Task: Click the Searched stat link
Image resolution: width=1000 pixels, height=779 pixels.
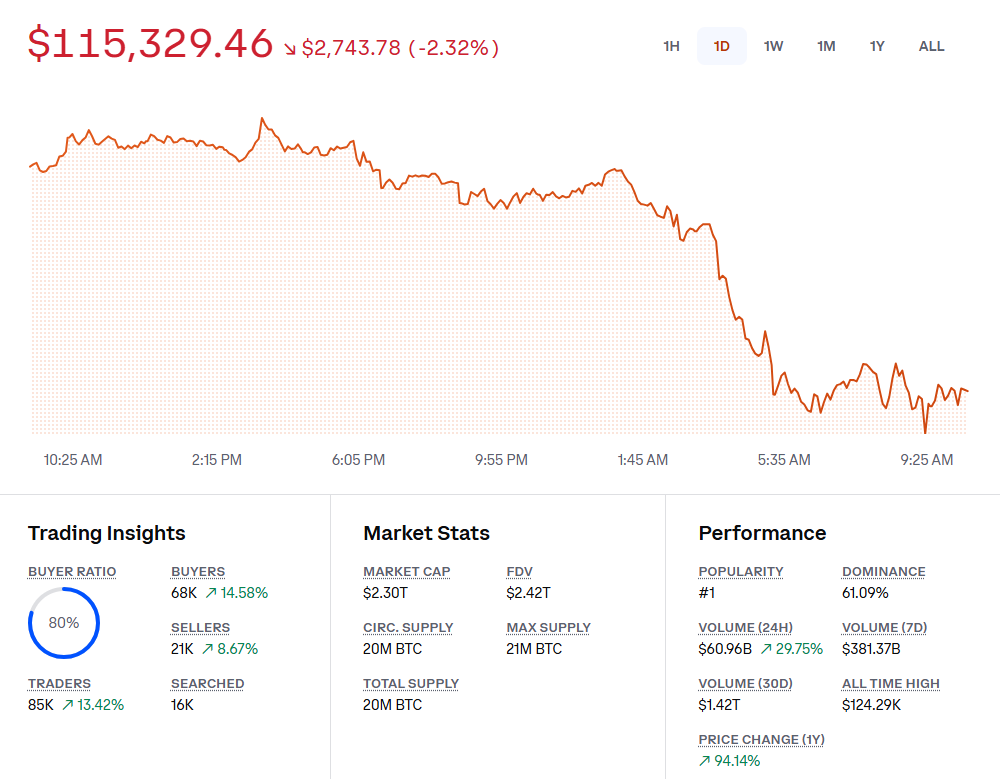Action: tap(207, 683)
